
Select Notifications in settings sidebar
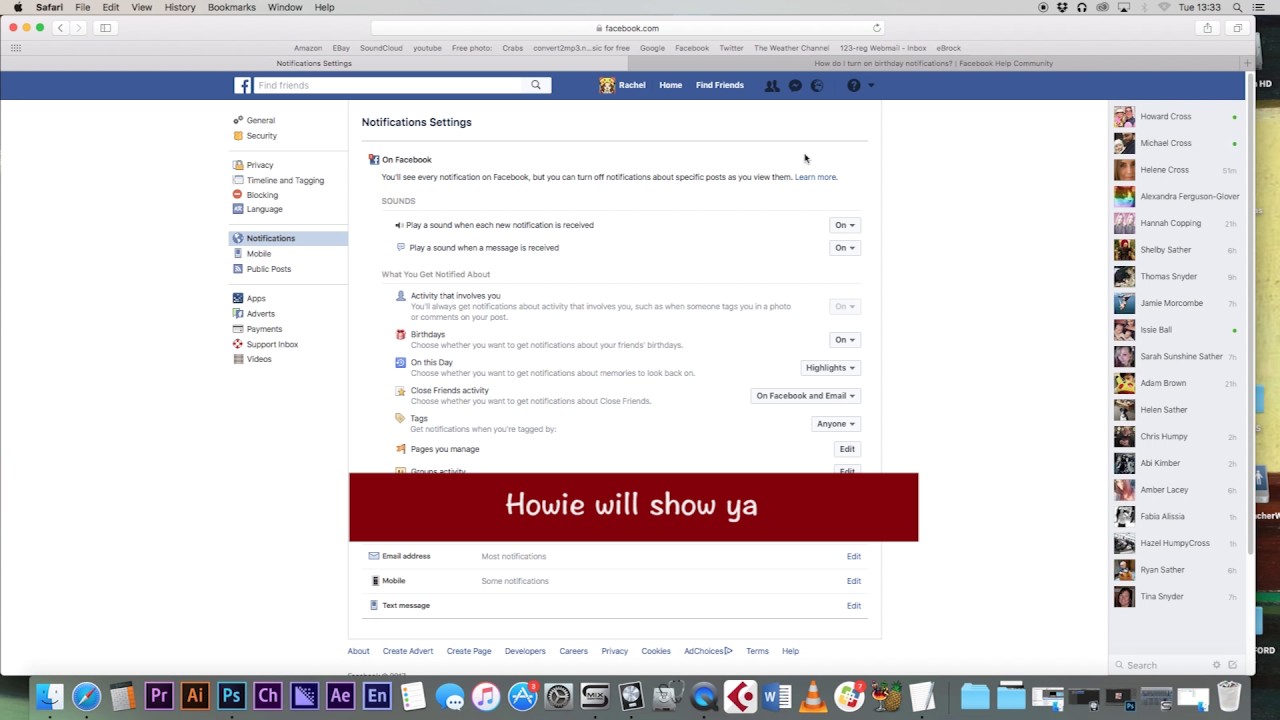[288, 238]
